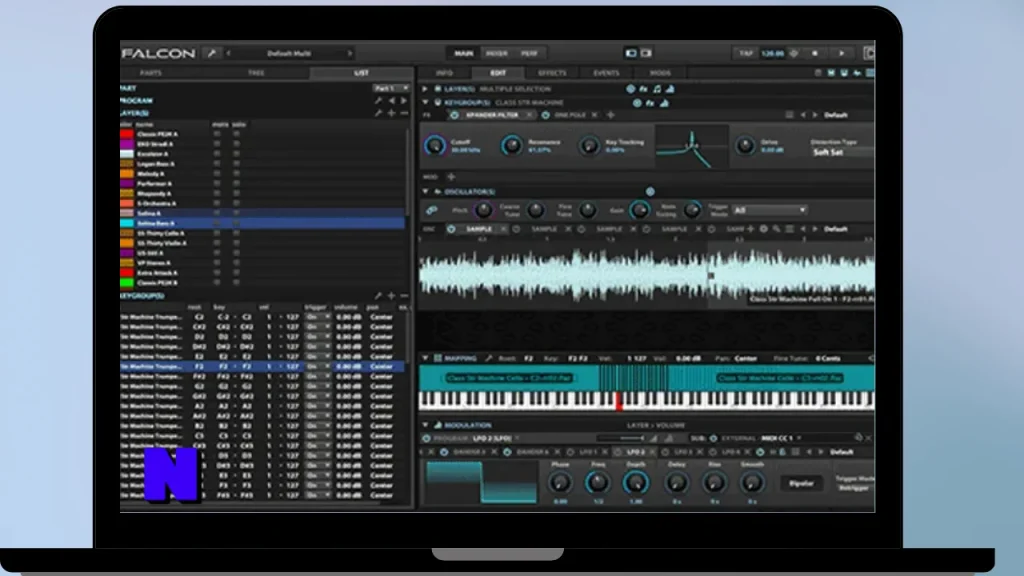Image resolution: width=1024 pixels, height=576 pixels.
Task: Open the INFO tab
Action: (x=444, y=73)
